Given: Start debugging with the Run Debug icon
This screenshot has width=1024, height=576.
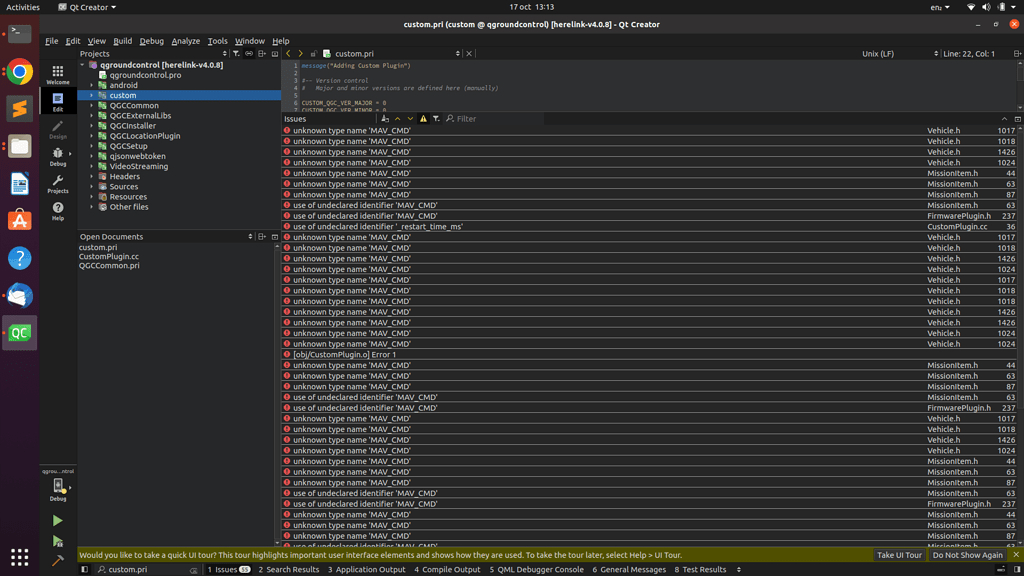Looking at the screenshot, I should (x=57, y=542).
